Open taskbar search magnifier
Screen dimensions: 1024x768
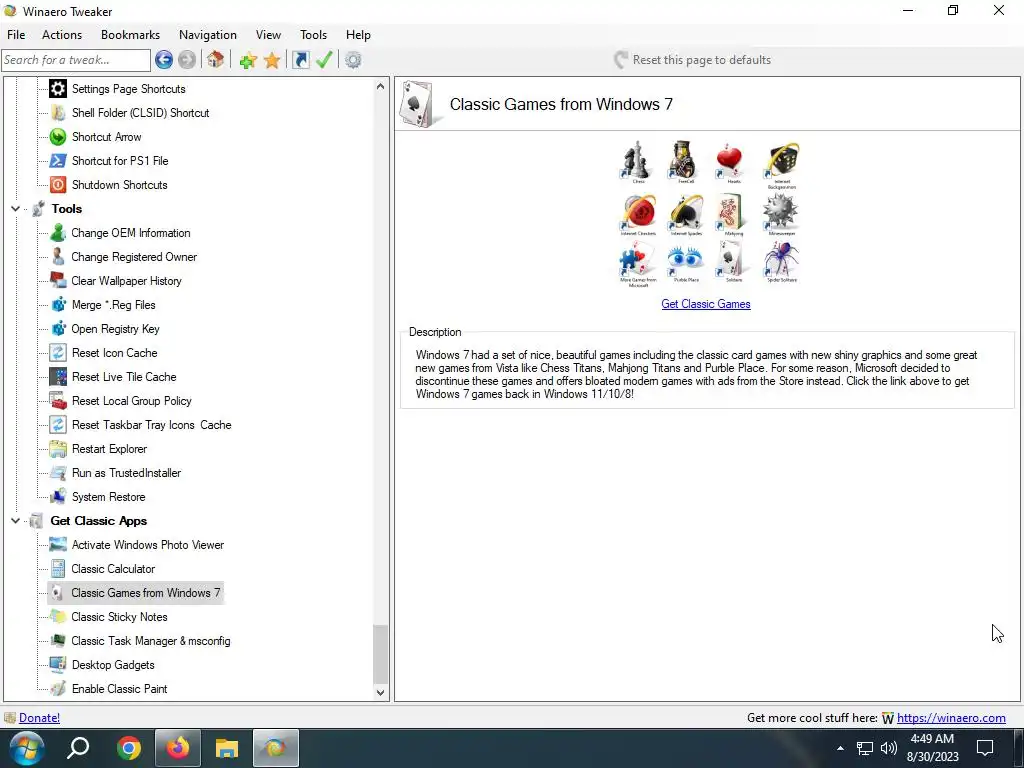(78, 748)
